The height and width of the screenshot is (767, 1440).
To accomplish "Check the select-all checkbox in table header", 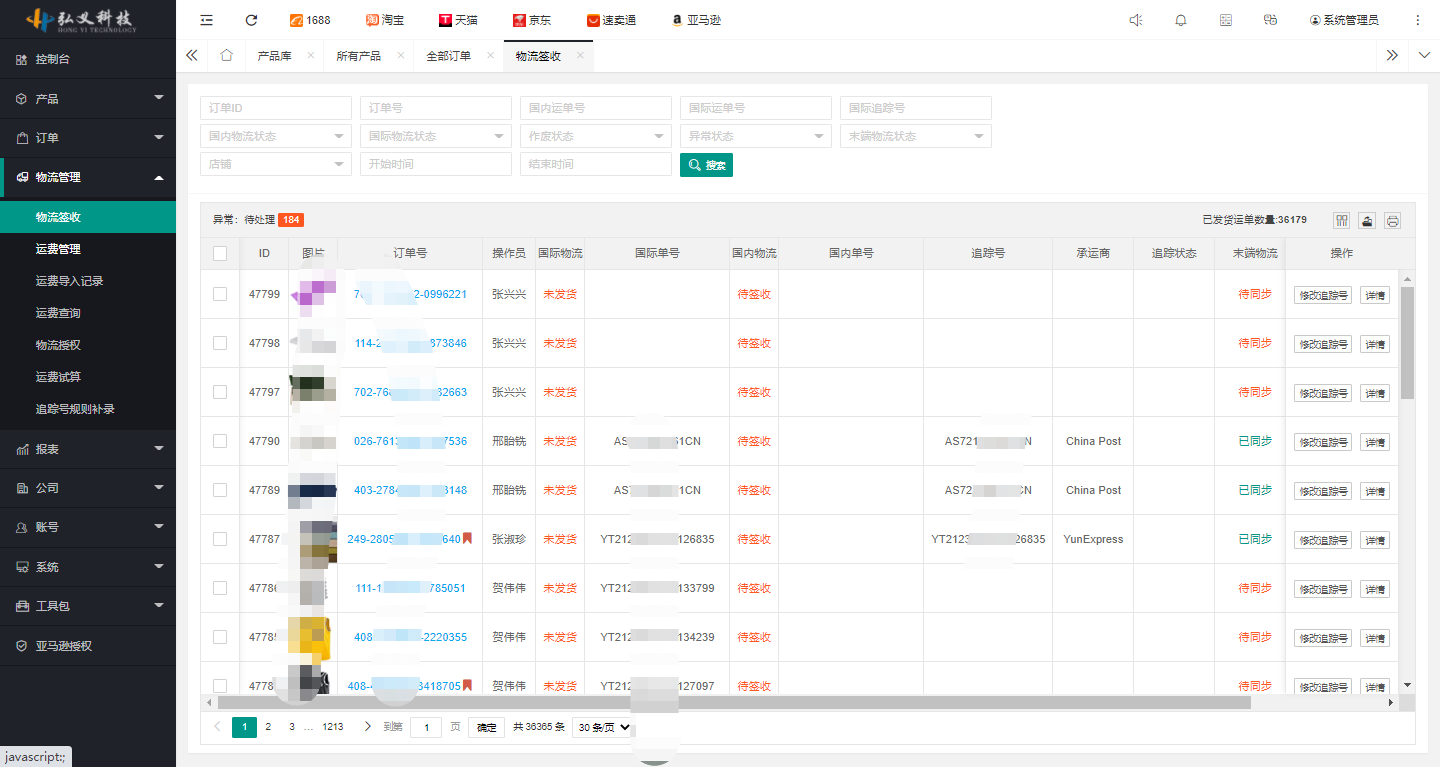I will [x=220, y=254].
